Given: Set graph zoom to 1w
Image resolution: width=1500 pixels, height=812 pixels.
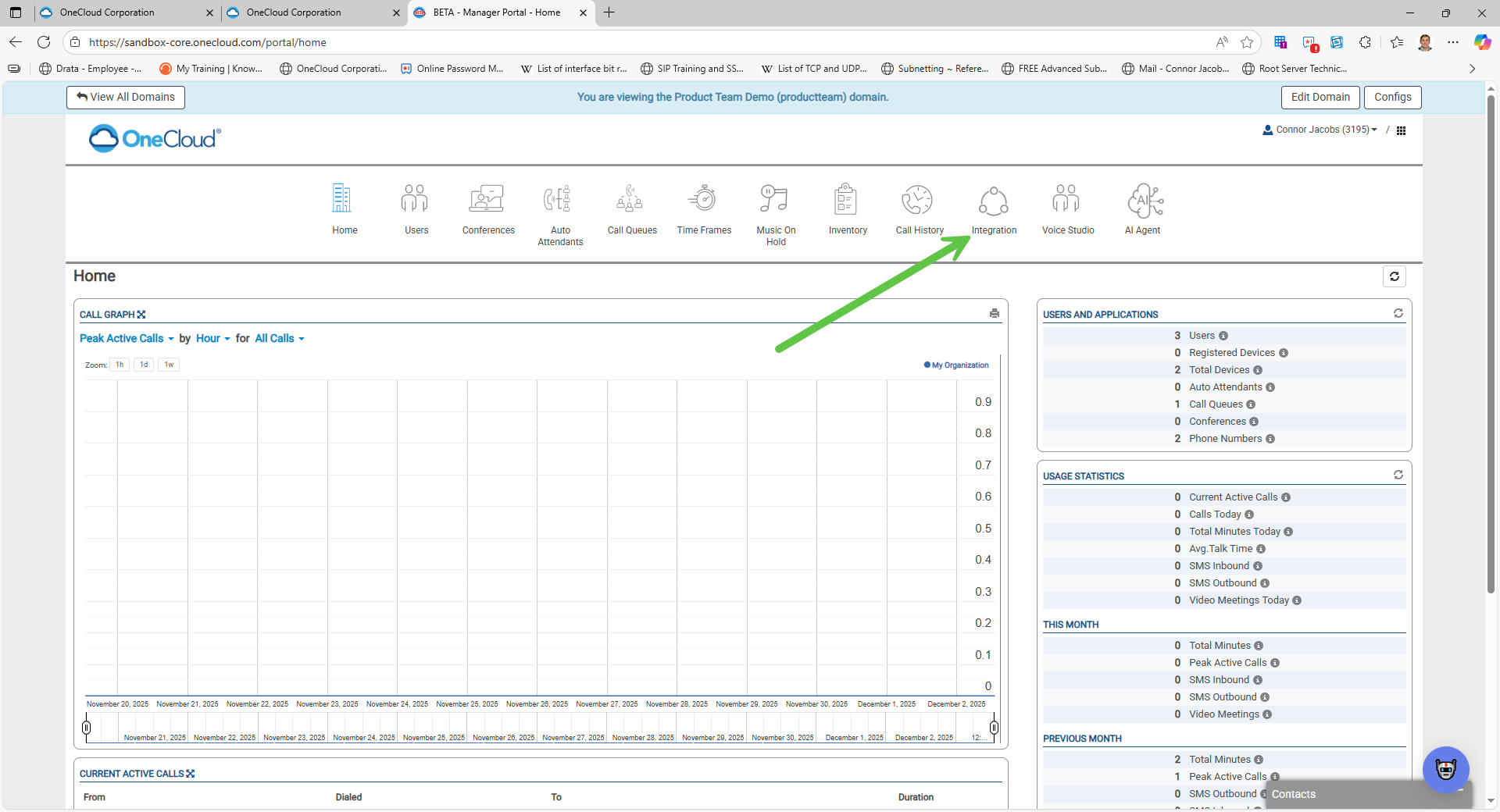Looking at the screenshot, I should click(x=169, y=365).
